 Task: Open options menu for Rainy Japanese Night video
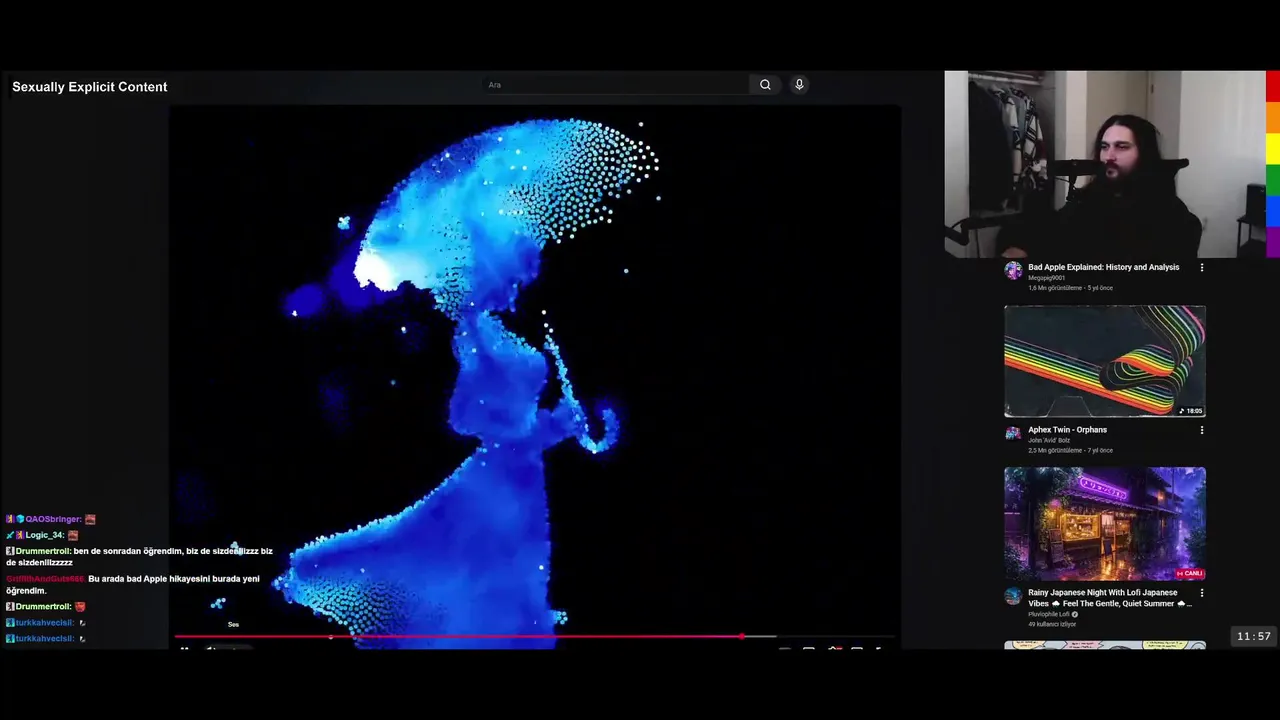coord(1202,593)
